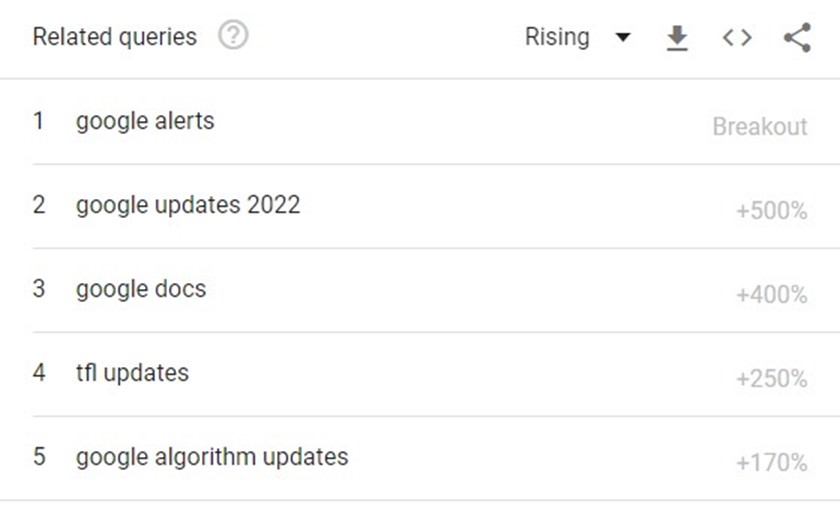840x507 pixels.
Task: Open the Related queries help icon
Action: 233,35
